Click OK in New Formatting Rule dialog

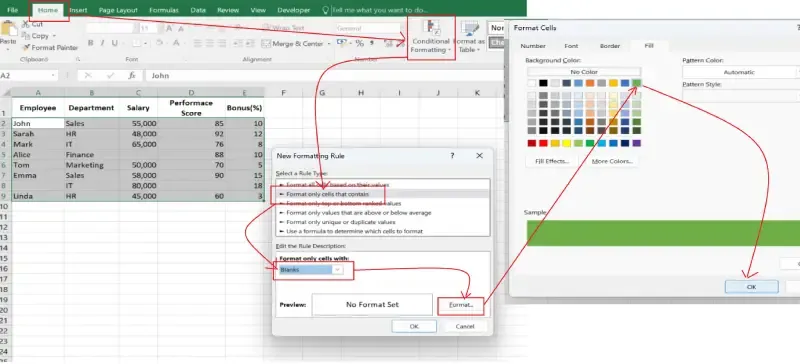pyautogui.click(x=414, y=326)
